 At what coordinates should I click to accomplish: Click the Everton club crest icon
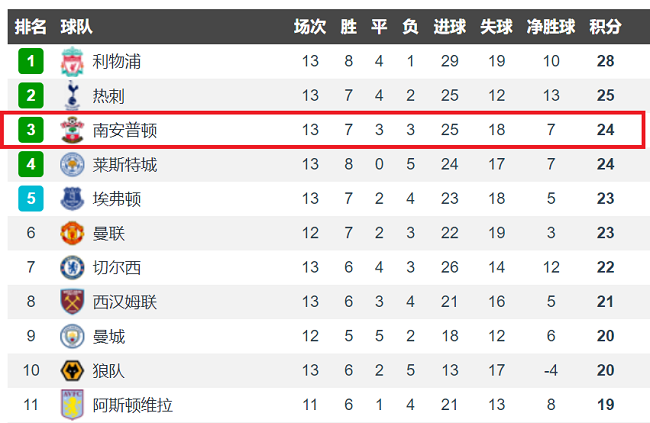click(72, 199)
